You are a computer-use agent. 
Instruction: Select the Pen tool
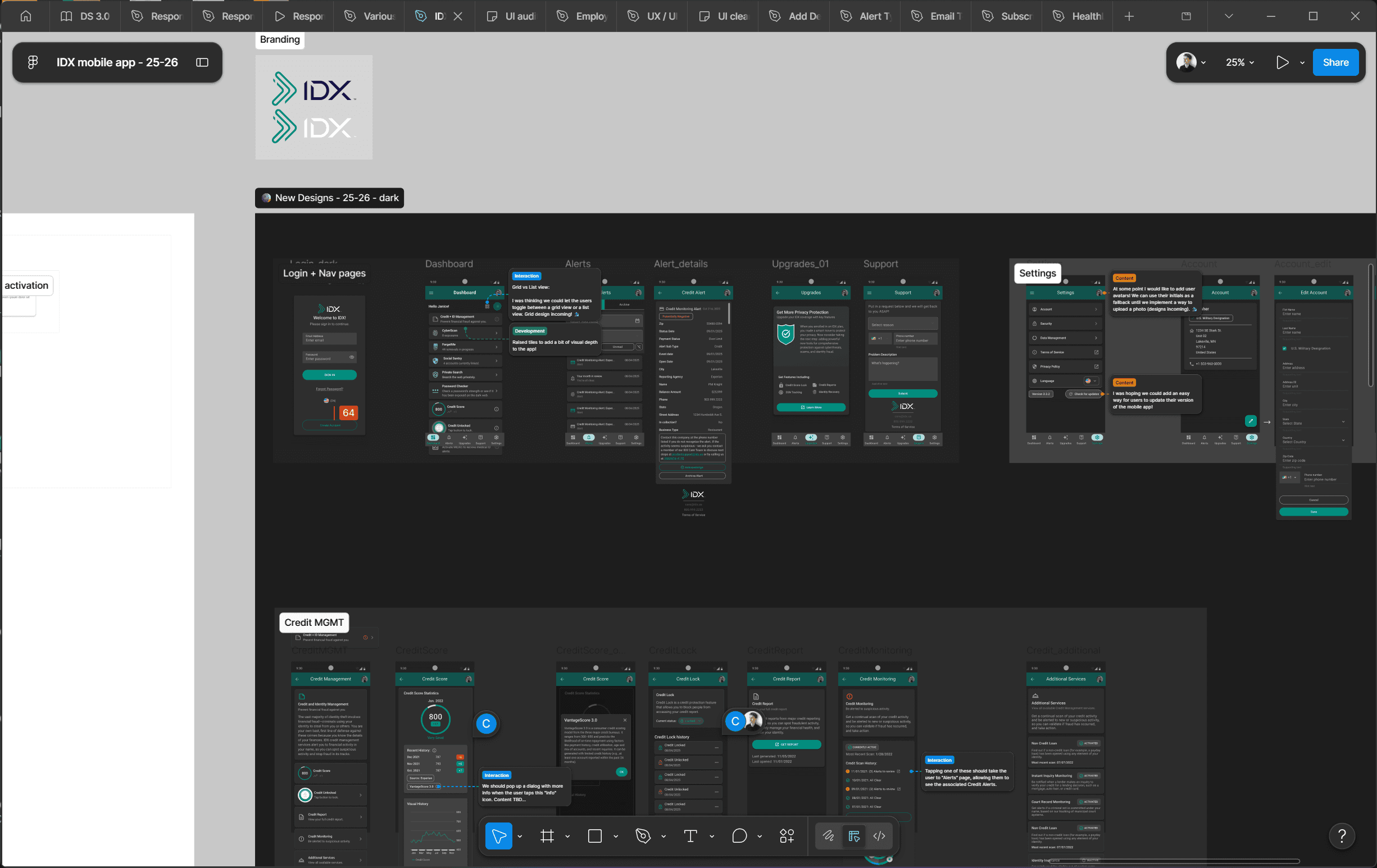(643, 836)
